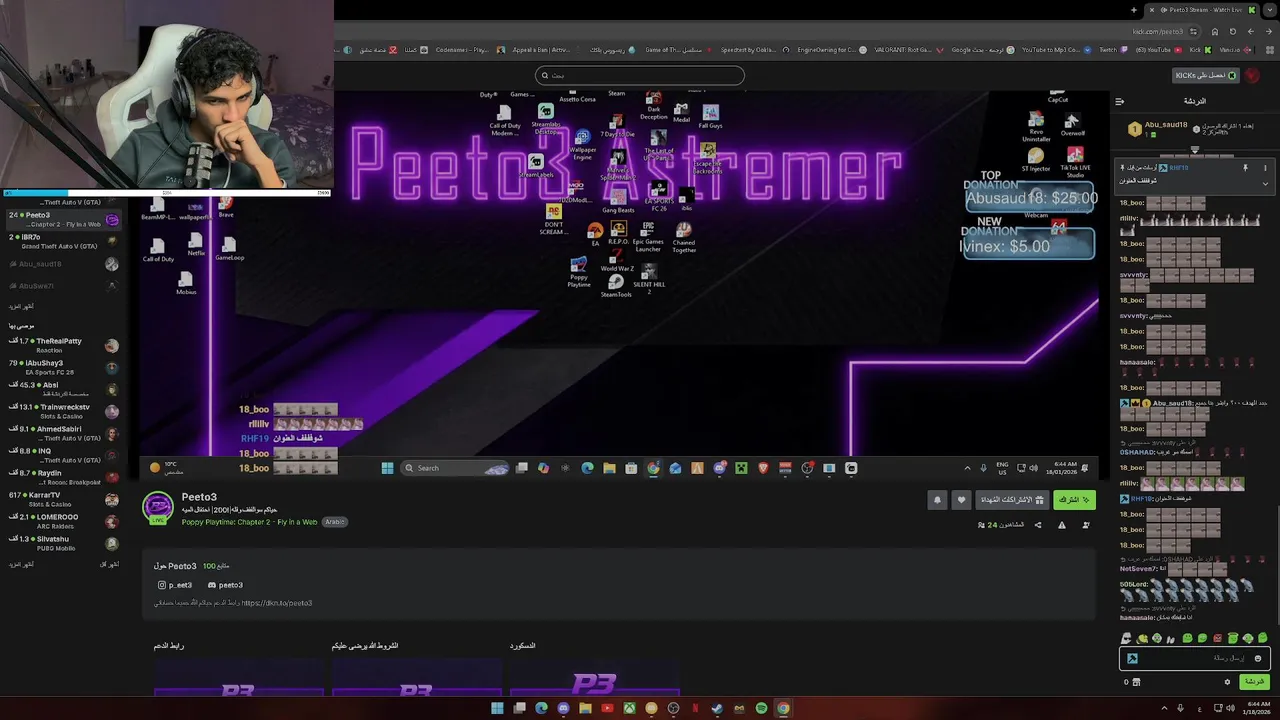Collapse the chat panel using the arrow icon
The width and height of the screenshot is (1280, 720).
1119,101
